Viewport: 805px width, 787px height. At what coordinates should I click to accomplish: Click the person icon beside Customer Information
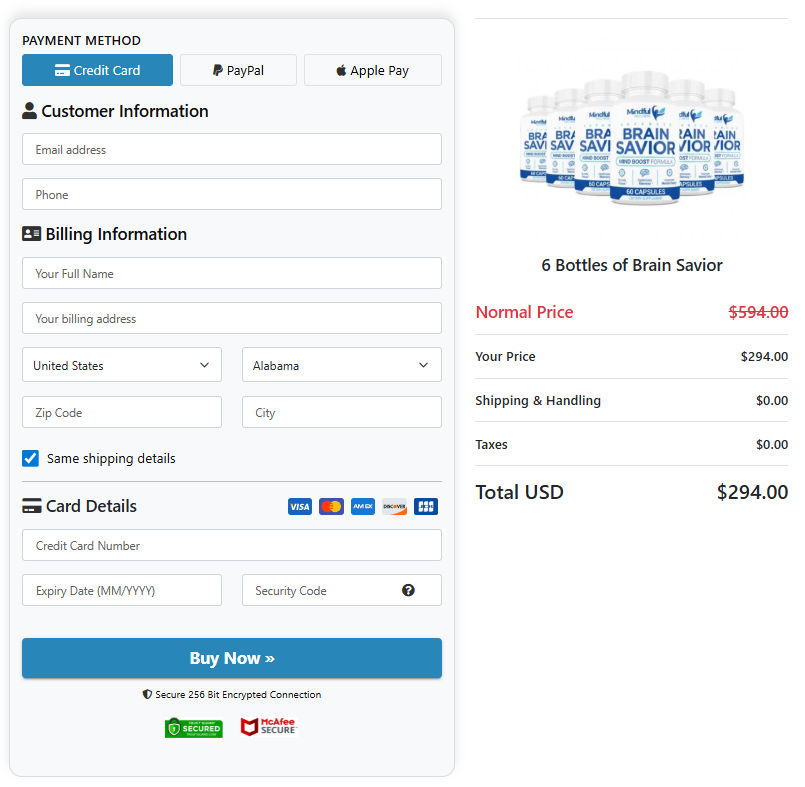point(29,111)
